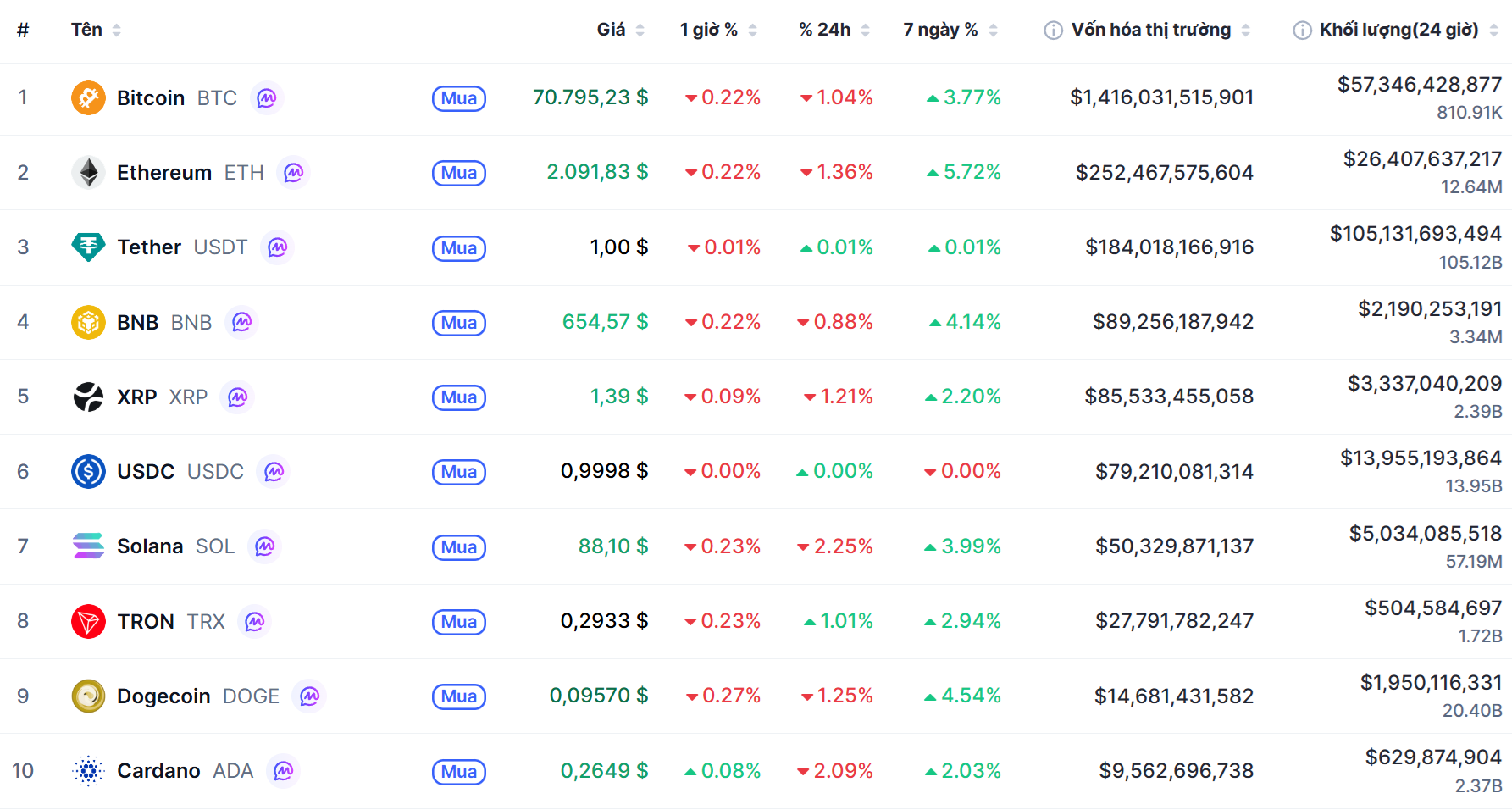
Task: Open the BNB coin name link
Action: point(138,323)
